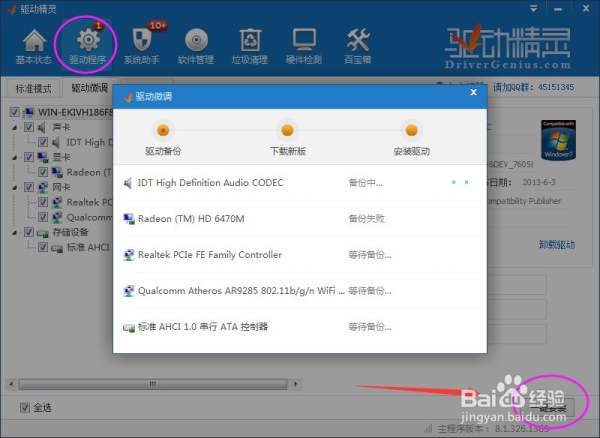Toggle the Realtek PC checkbox in tree

click(43, 202)
